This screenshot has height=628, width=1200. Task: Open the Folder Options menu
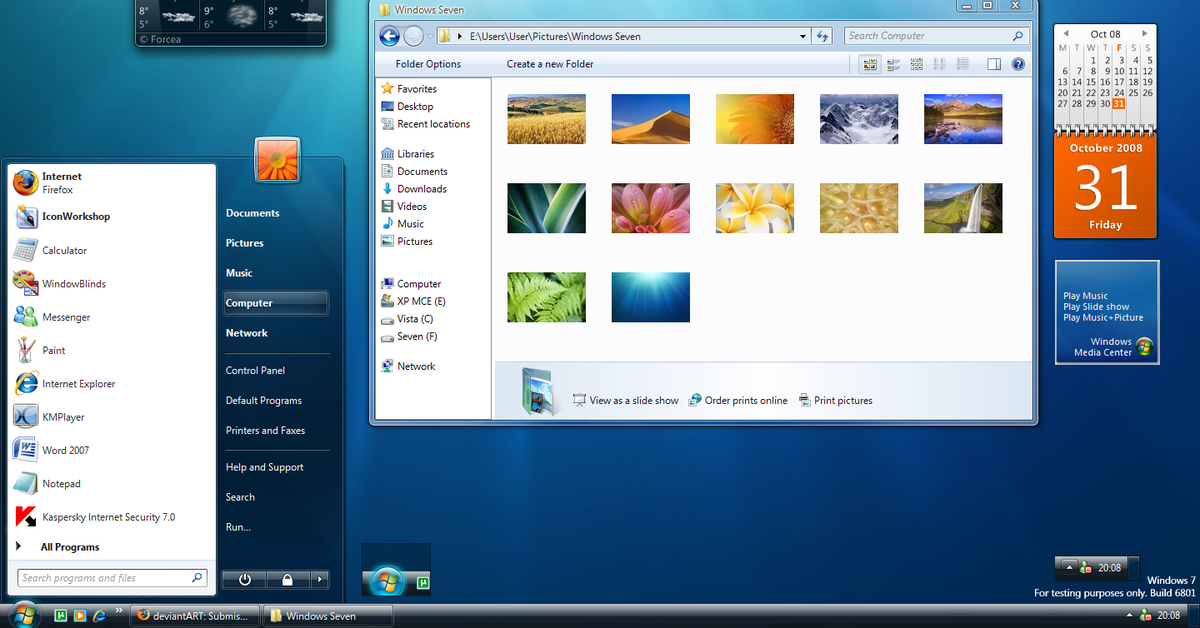tap(430, 63)
